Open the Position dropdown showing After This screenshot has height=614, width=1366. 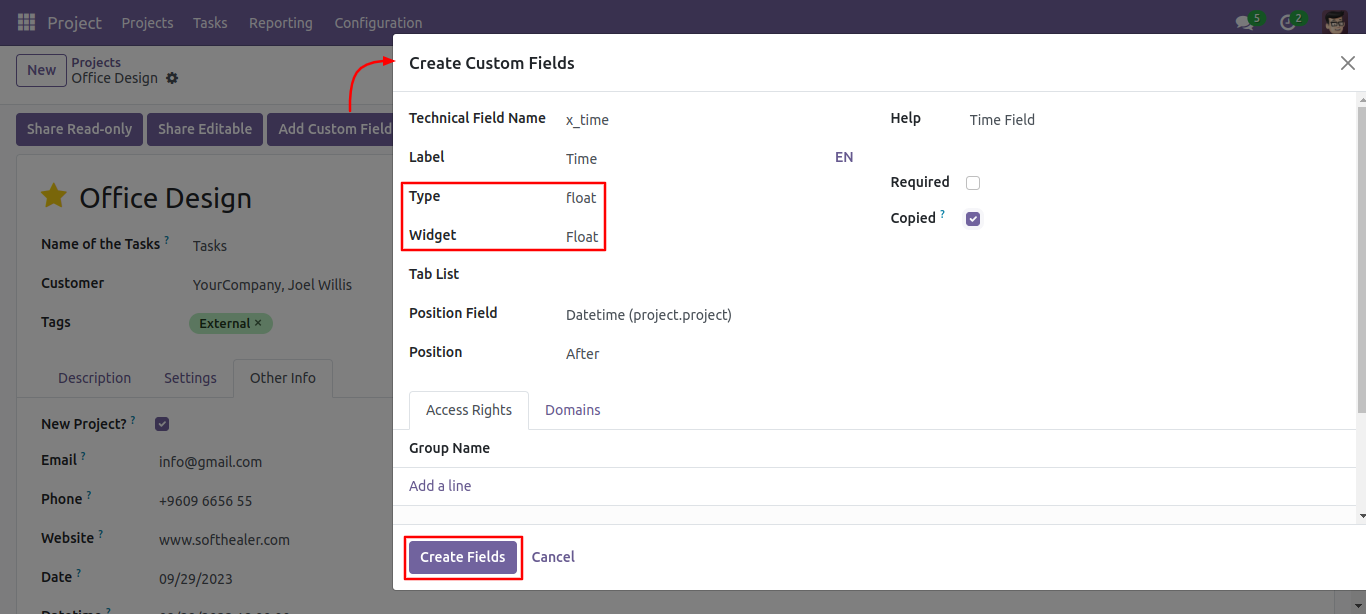tap(710, 354)
